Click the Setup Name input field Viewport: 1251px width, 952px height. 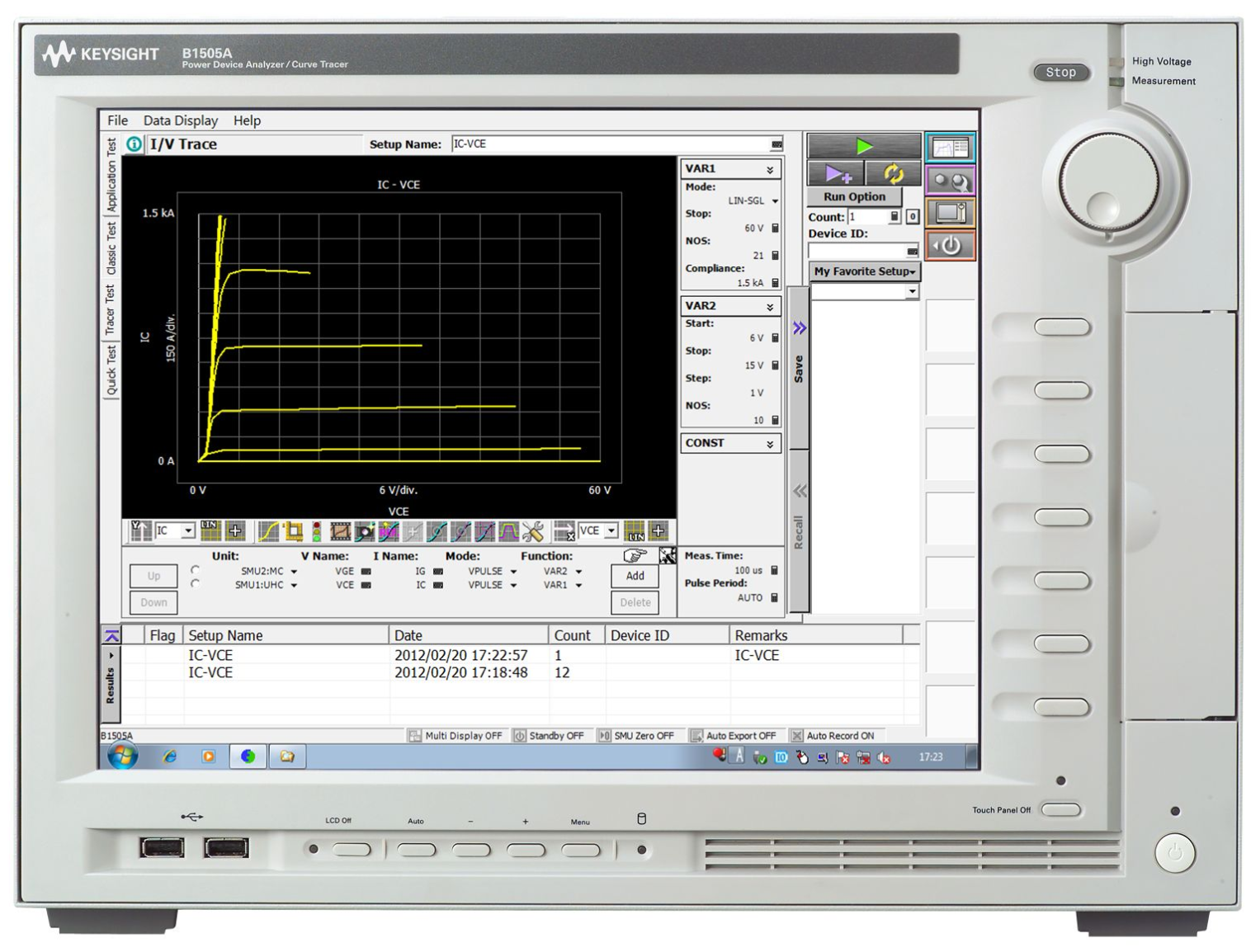click(x=611, y=144)
